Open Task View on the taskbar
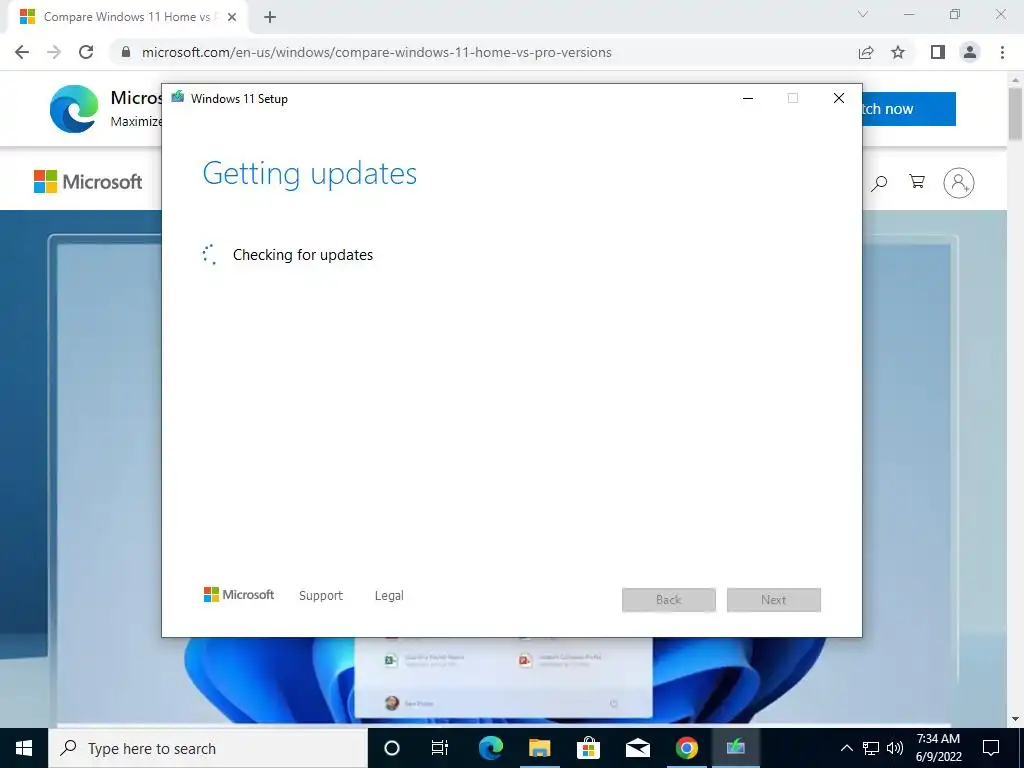This screenshot has height=768, width=1024. 440,748
